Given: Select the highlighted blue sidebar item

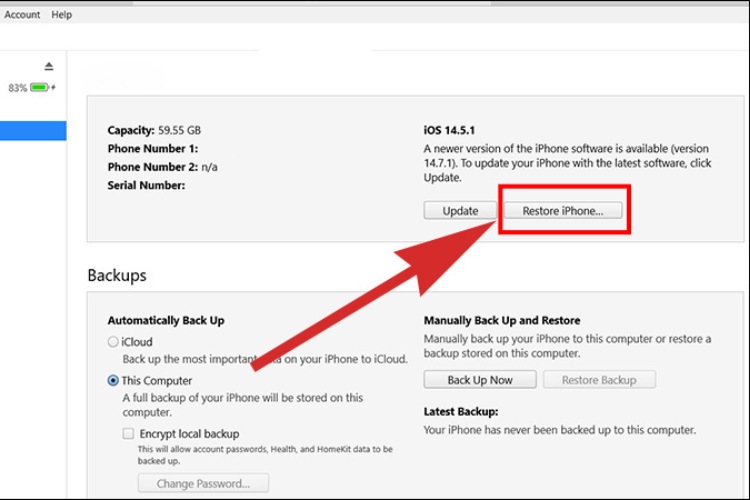Looking at the screenshot, I should coord(33,131).
